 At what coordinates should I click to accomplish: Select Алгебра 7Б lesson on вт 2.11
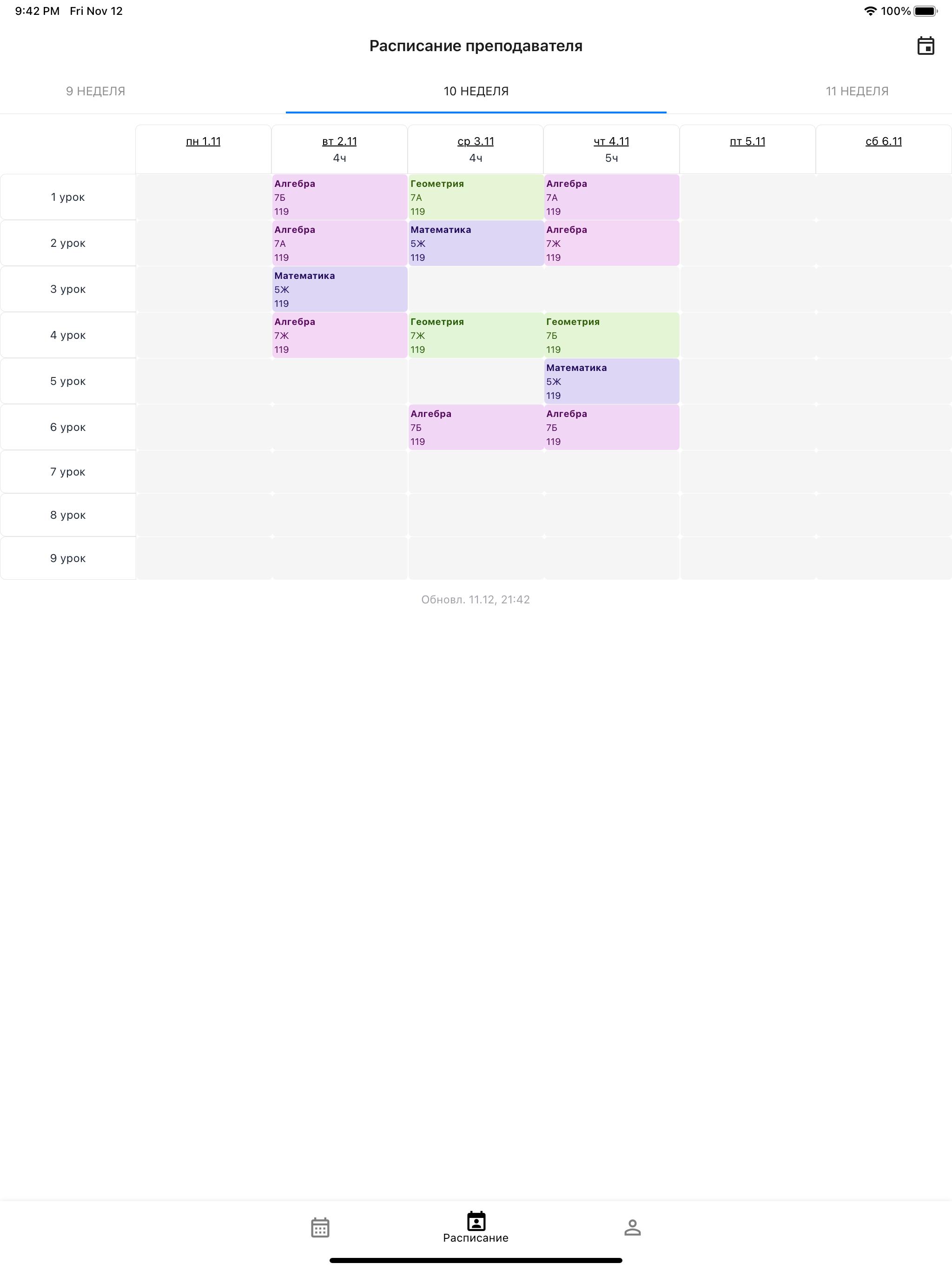click(x=339, y=197)
